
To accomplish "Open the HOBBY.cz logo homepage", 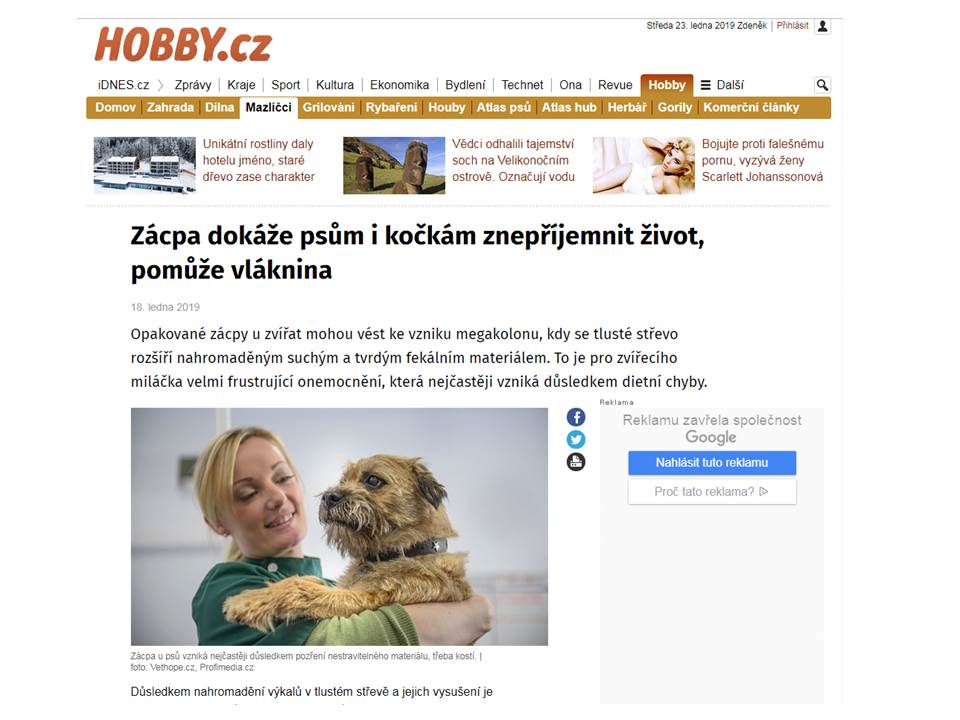I will point(182,45).
